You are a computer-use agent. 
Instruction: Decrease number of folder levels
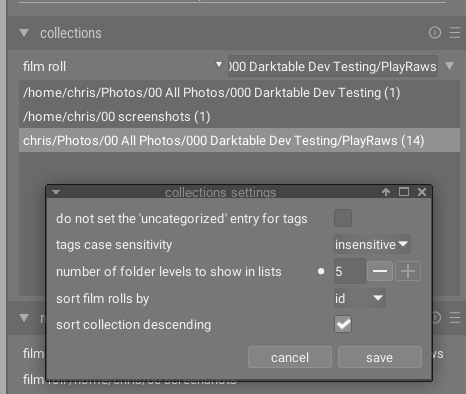point(380,271)
